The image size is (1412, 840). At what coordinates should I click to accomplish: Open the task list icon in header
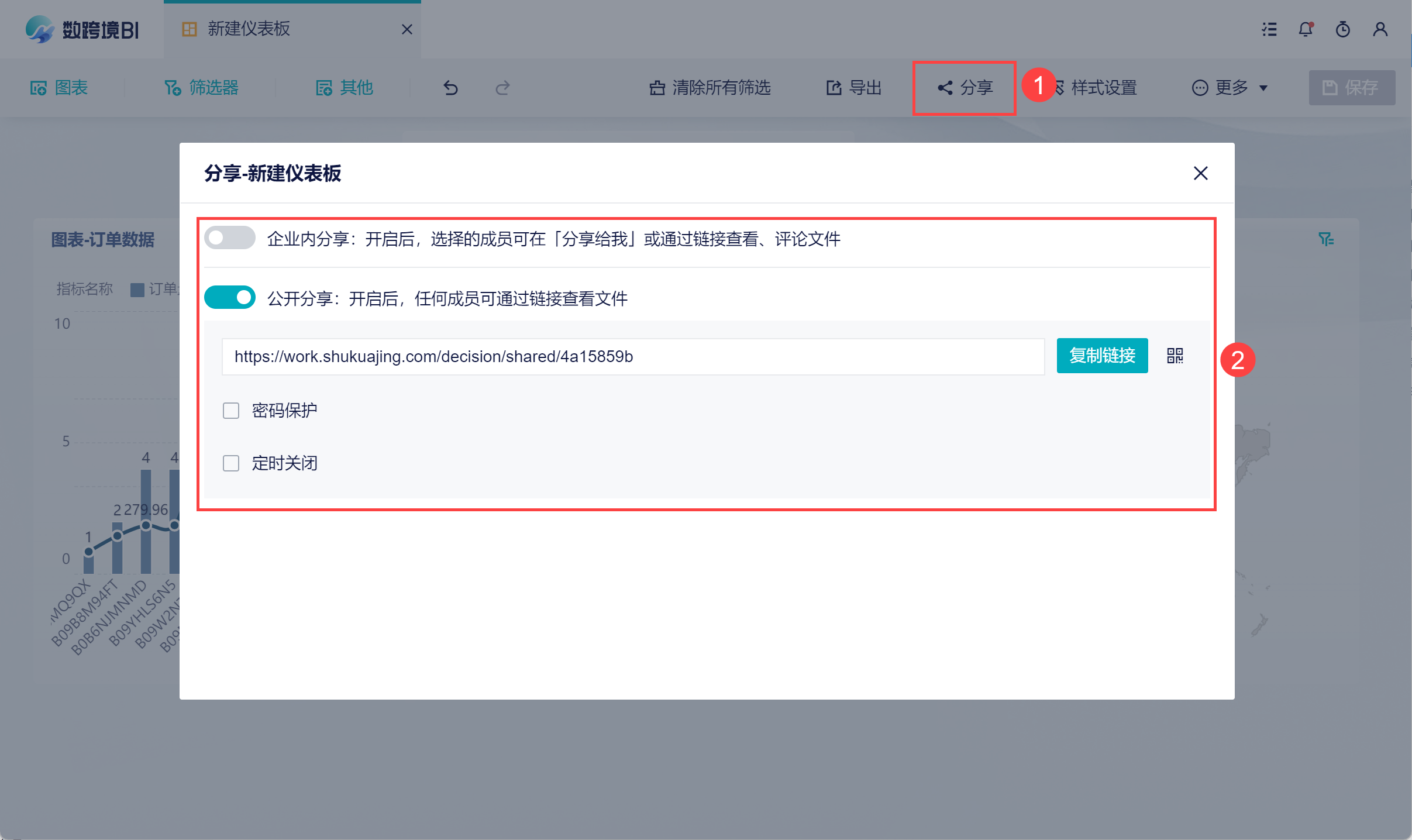(1269, 29)
